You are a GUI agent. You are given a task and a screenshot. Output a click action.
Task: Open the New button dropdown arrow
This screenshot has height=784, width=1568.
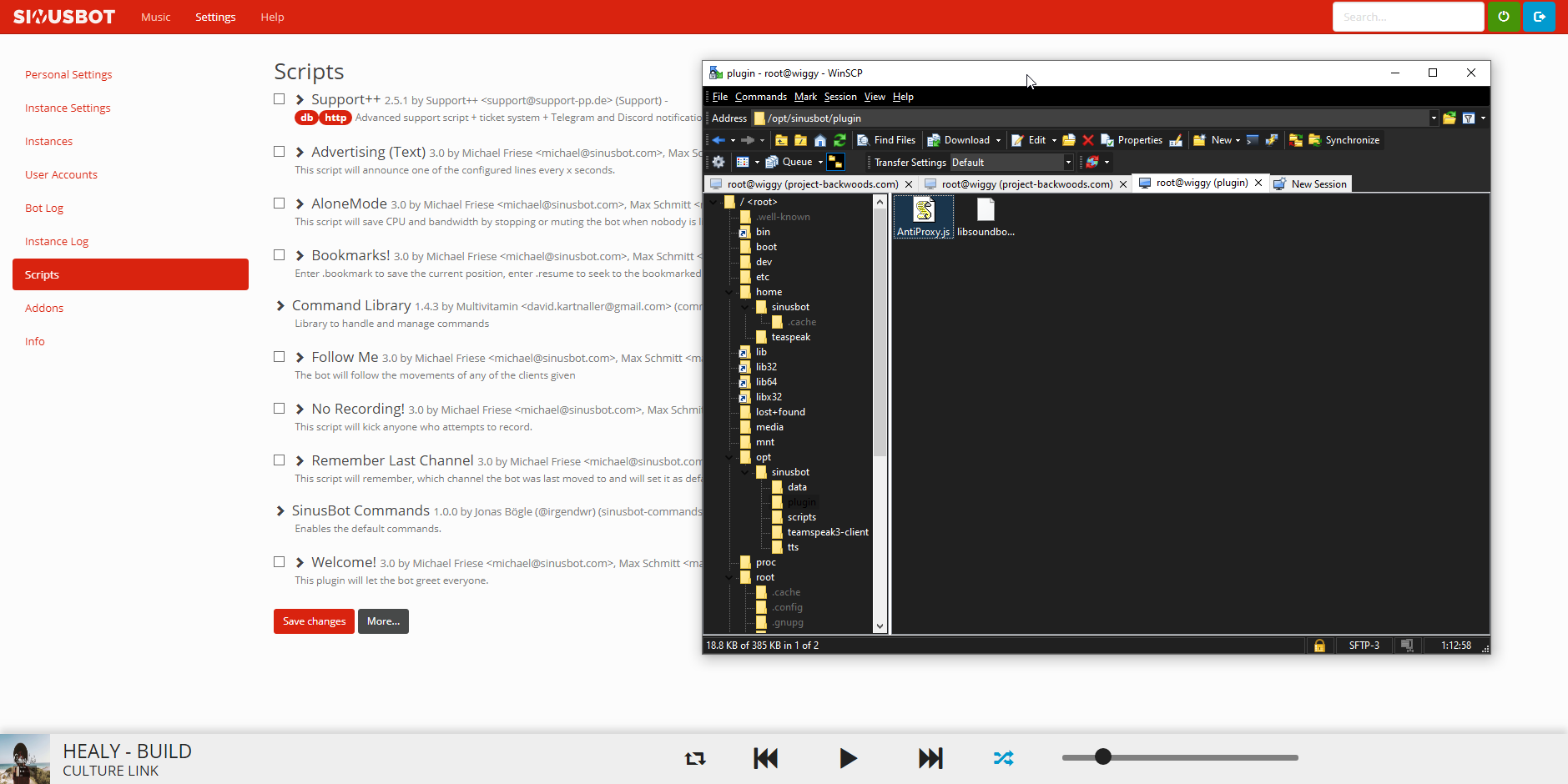click(x=1238, y=140)
